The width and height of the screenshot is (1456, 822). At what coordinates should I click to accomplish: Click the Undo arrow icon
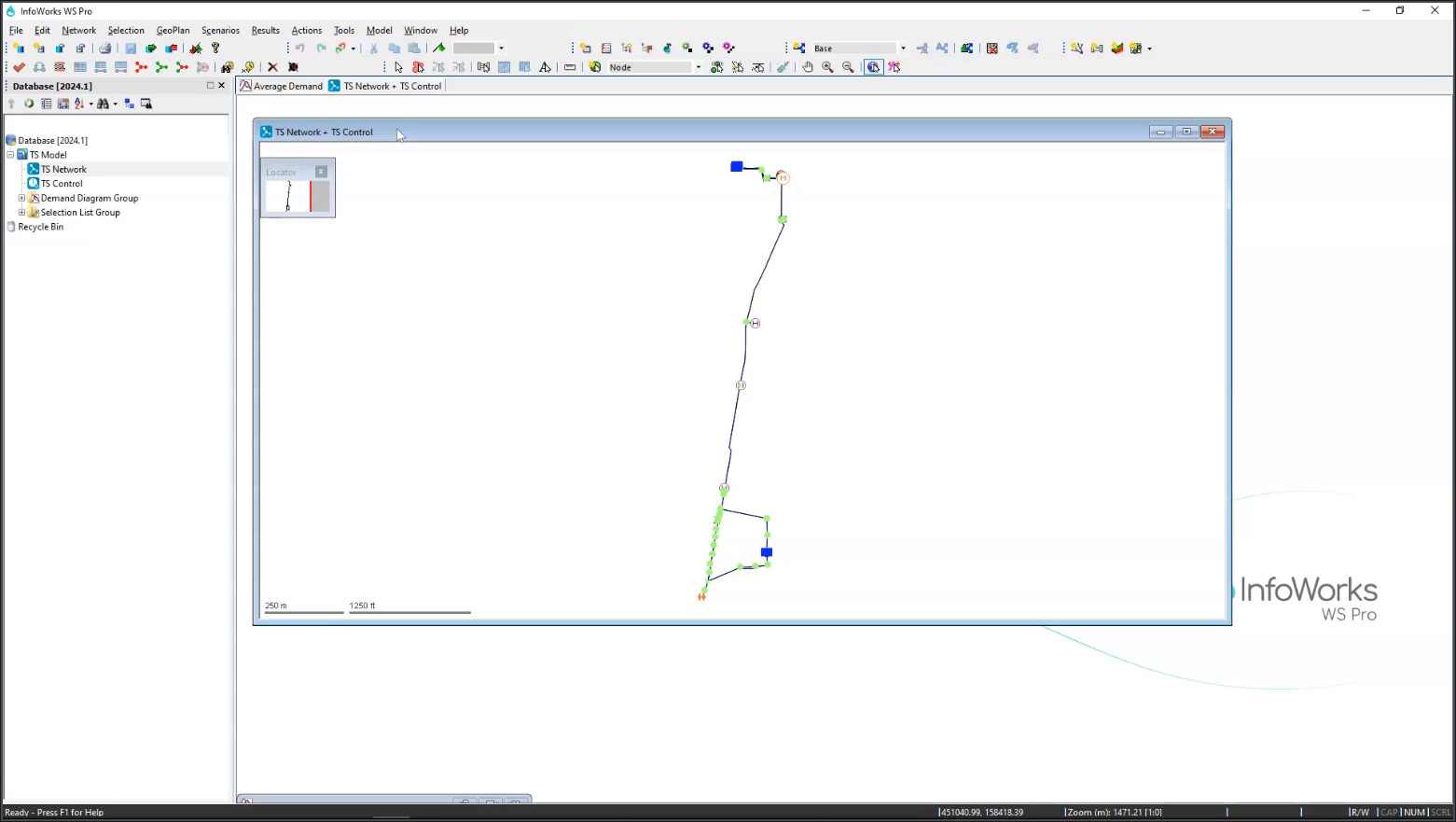pos(300,49)
